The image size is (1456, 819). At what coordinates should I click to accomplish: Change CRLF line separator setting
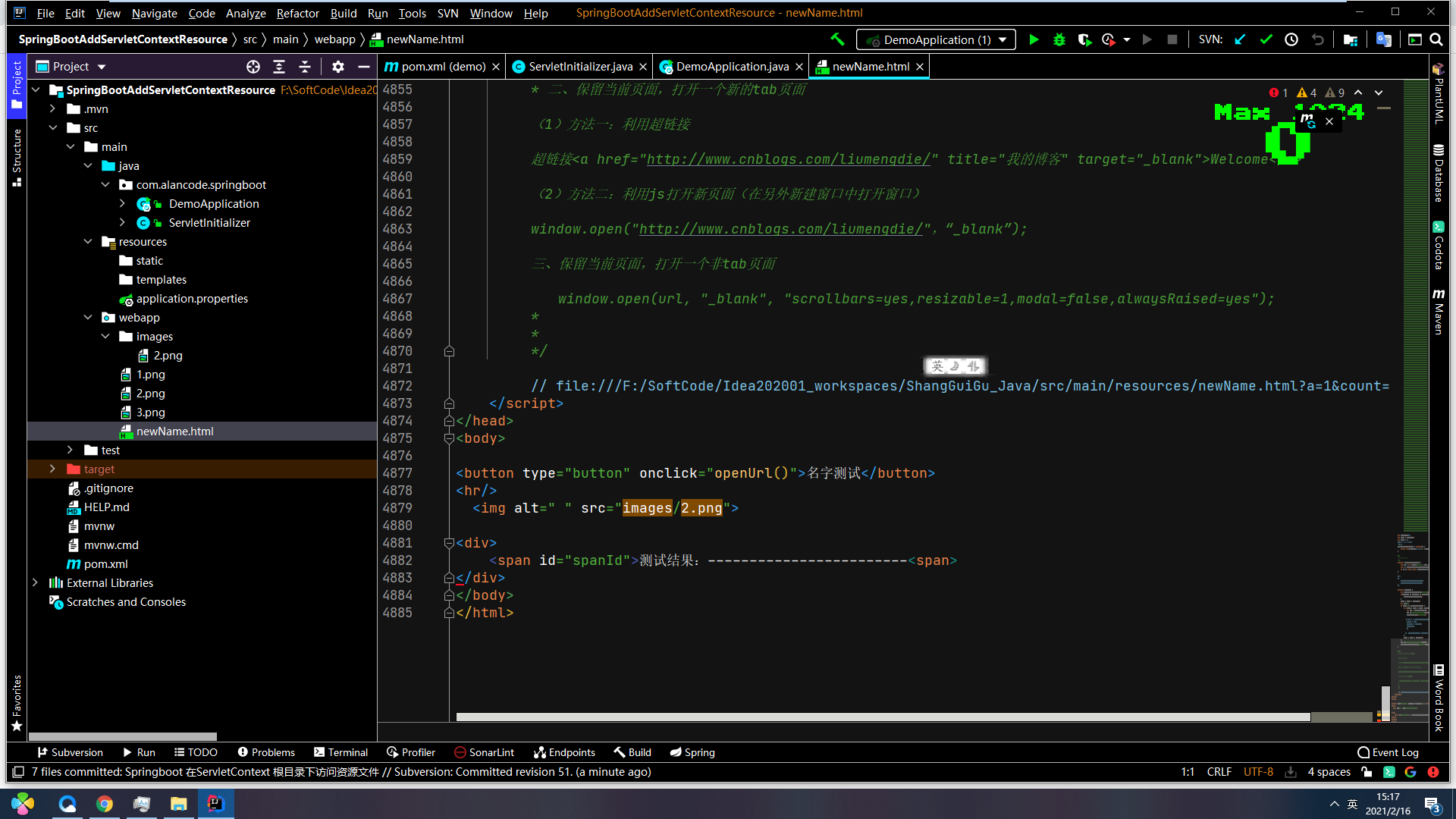coord(1219,772)
